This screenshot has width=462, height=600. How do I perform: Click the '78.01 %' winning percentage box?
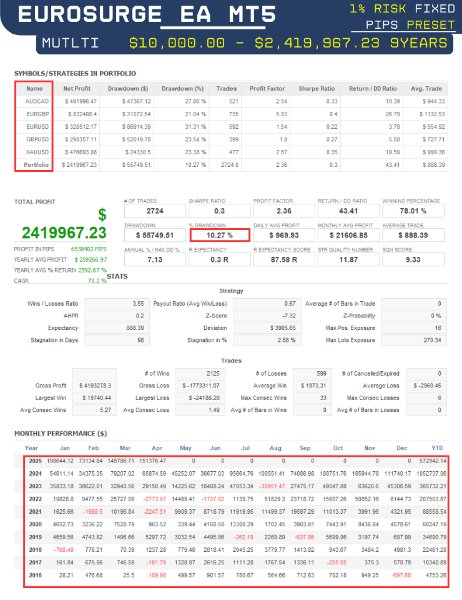pyautogui.click(x=413, y=211)
